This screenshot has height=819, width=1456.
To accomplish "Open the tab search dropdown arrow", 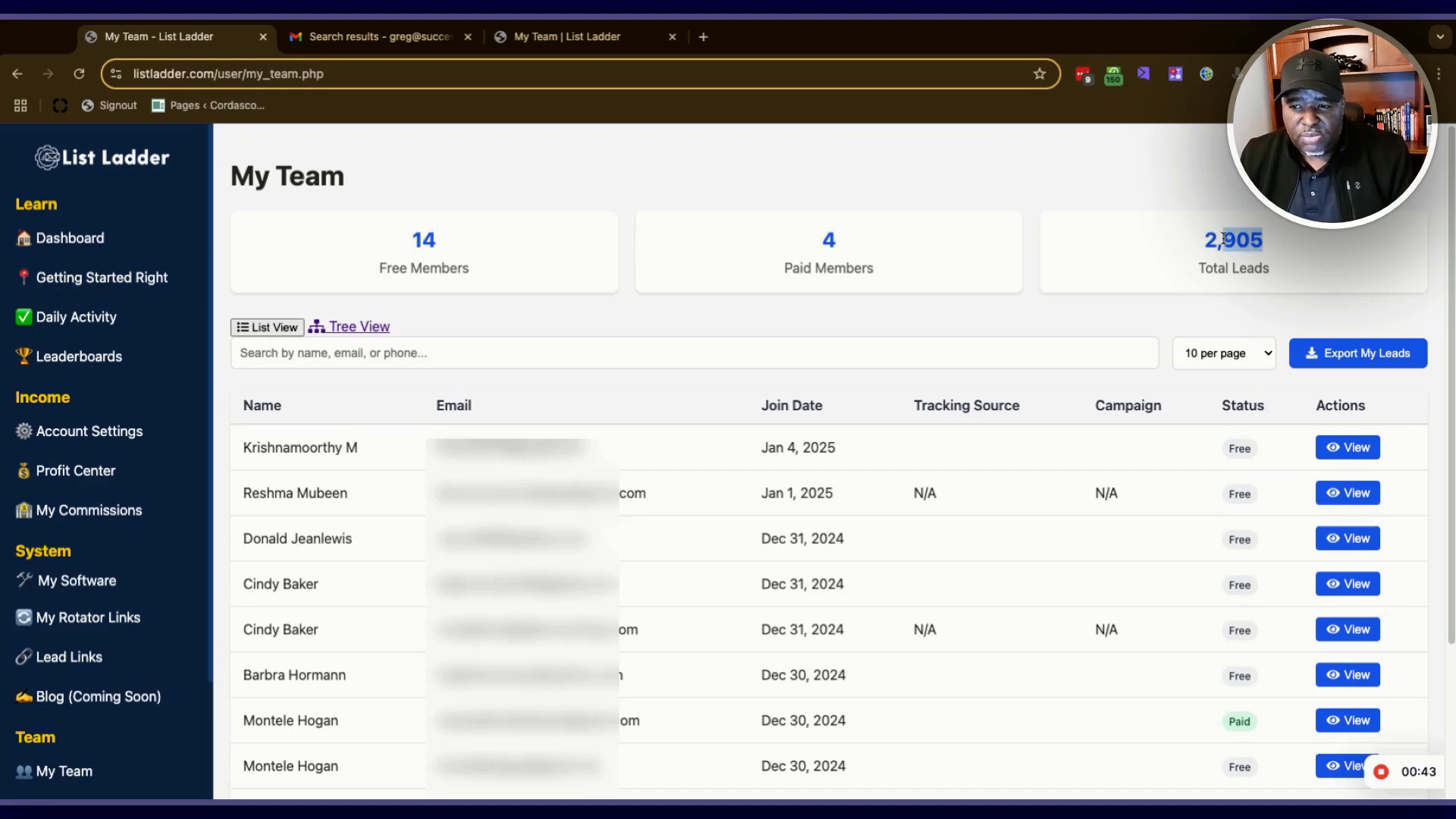I will [1439, 36].
